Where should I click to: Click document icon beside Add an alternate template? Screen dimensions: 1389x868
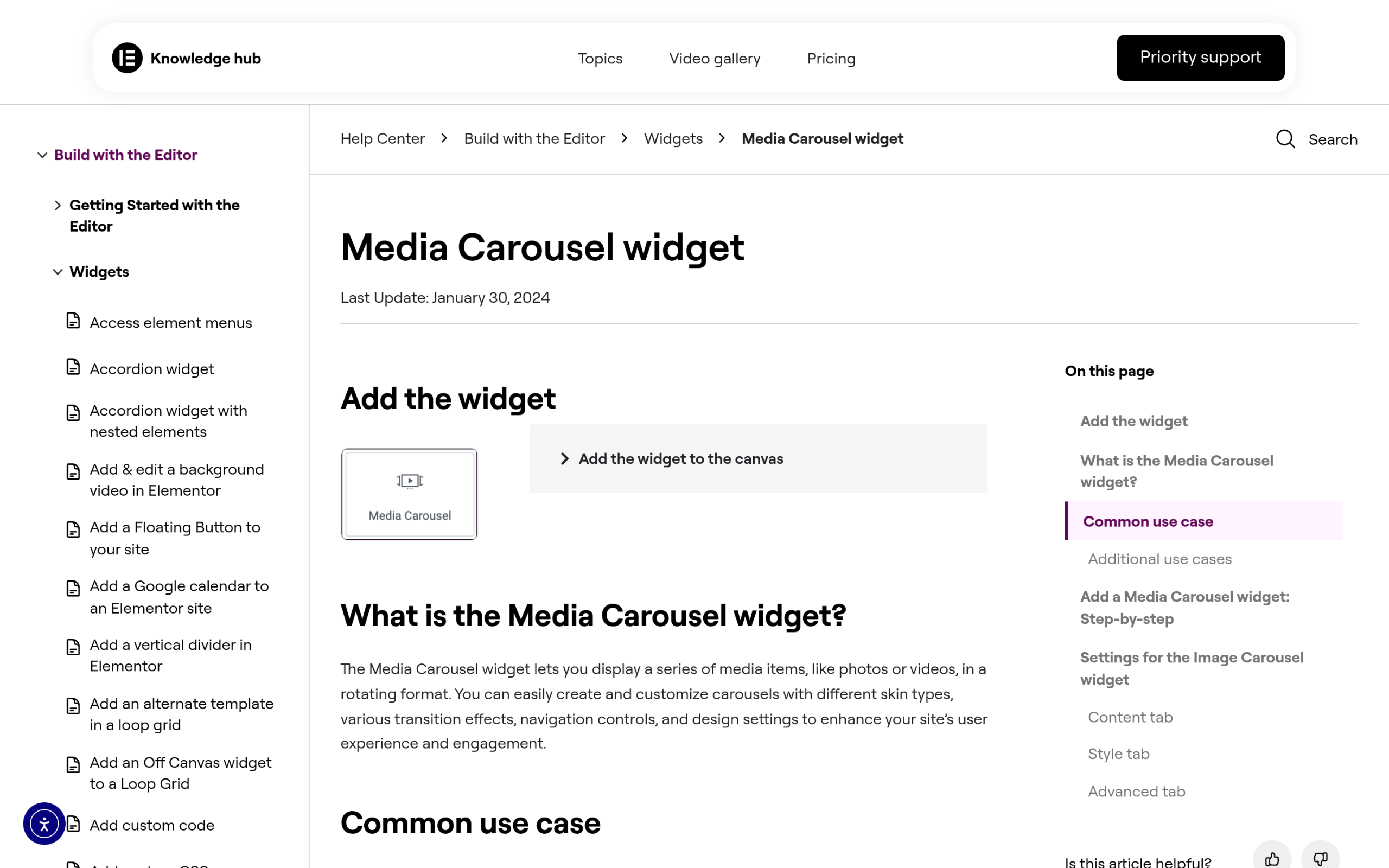click(x=73, y=706)
